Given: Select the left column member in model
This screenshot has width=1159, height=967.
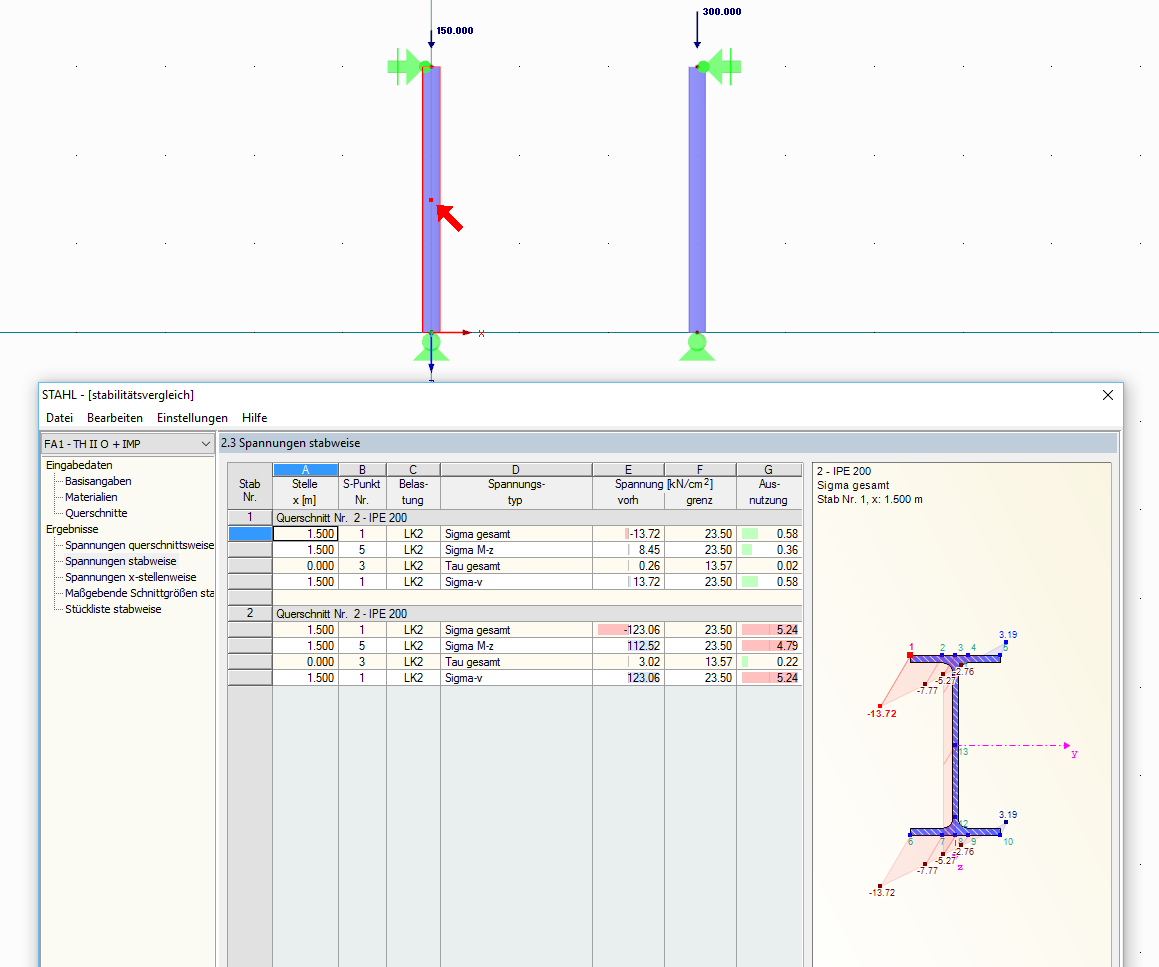Looking at the screenshot, I should click(432, 200).
